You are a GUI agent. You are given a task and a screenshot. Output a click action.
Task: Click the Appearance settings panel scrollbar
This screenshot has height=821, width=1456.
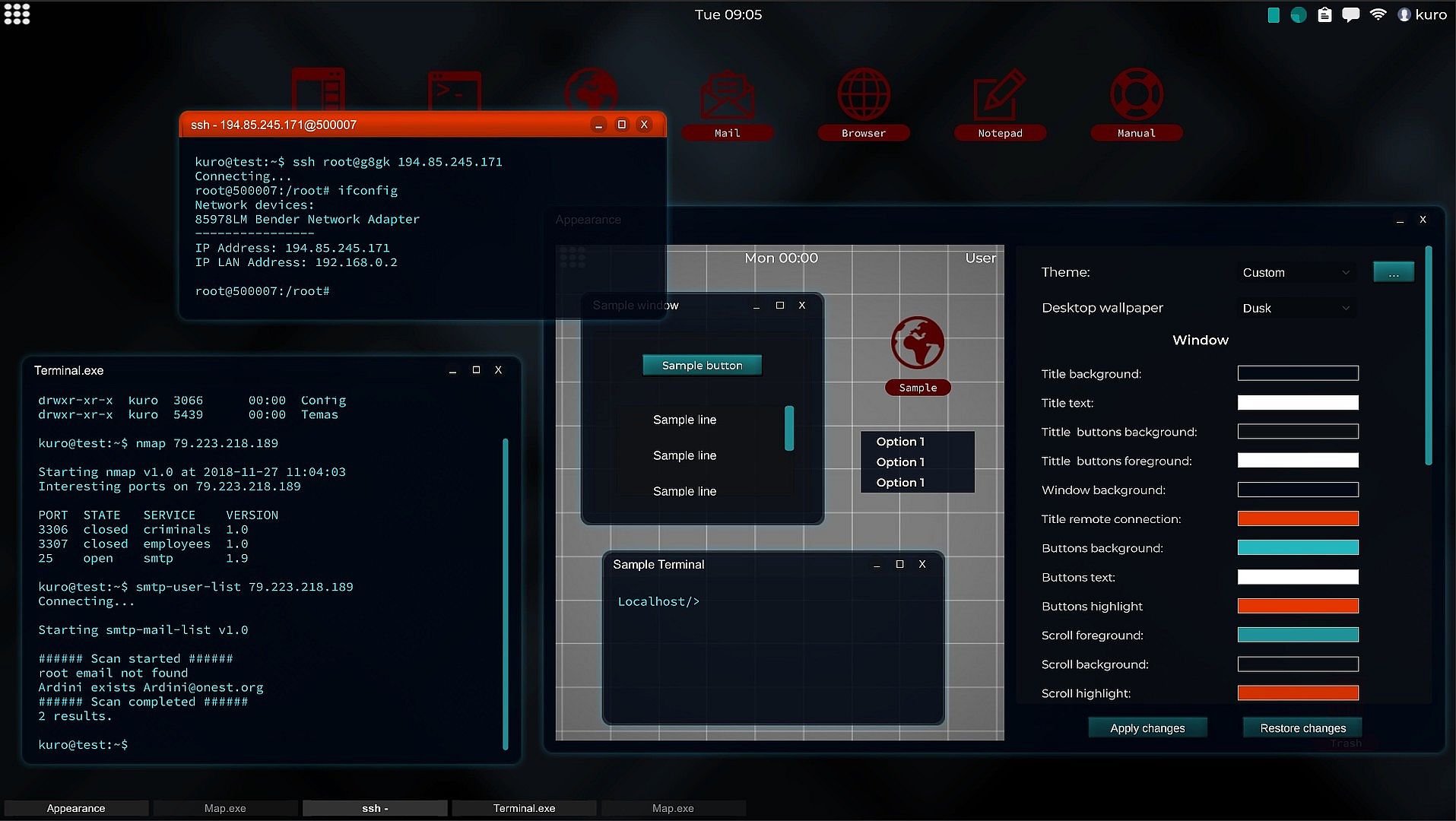[1429, 356]
